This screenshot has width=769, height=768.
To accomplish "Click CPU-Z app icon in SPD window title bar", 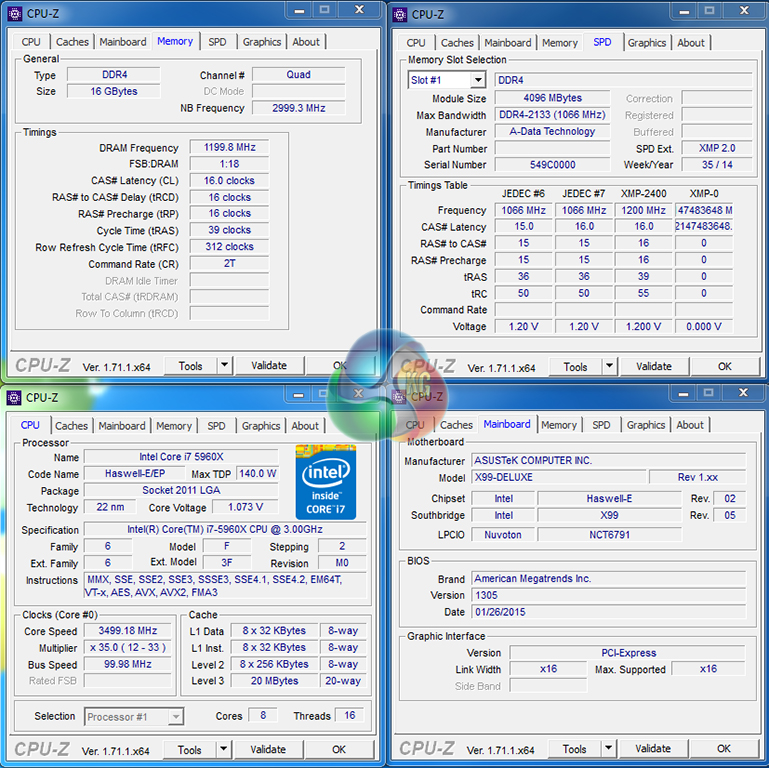I will pyautogui.click(x=400, y=14).
